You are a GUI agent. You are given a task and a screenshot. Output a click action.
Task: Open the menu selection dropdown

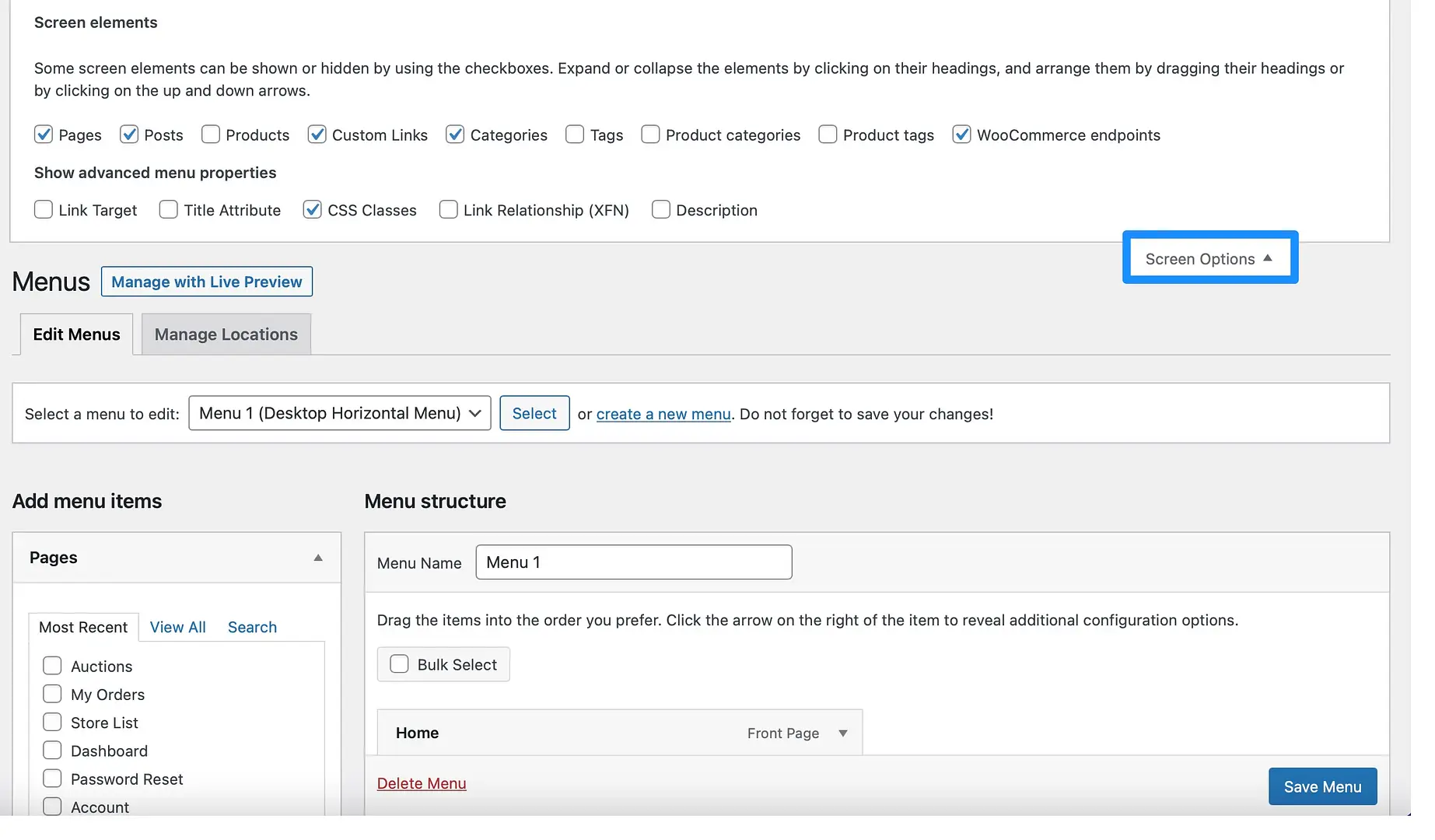point(339,413)
